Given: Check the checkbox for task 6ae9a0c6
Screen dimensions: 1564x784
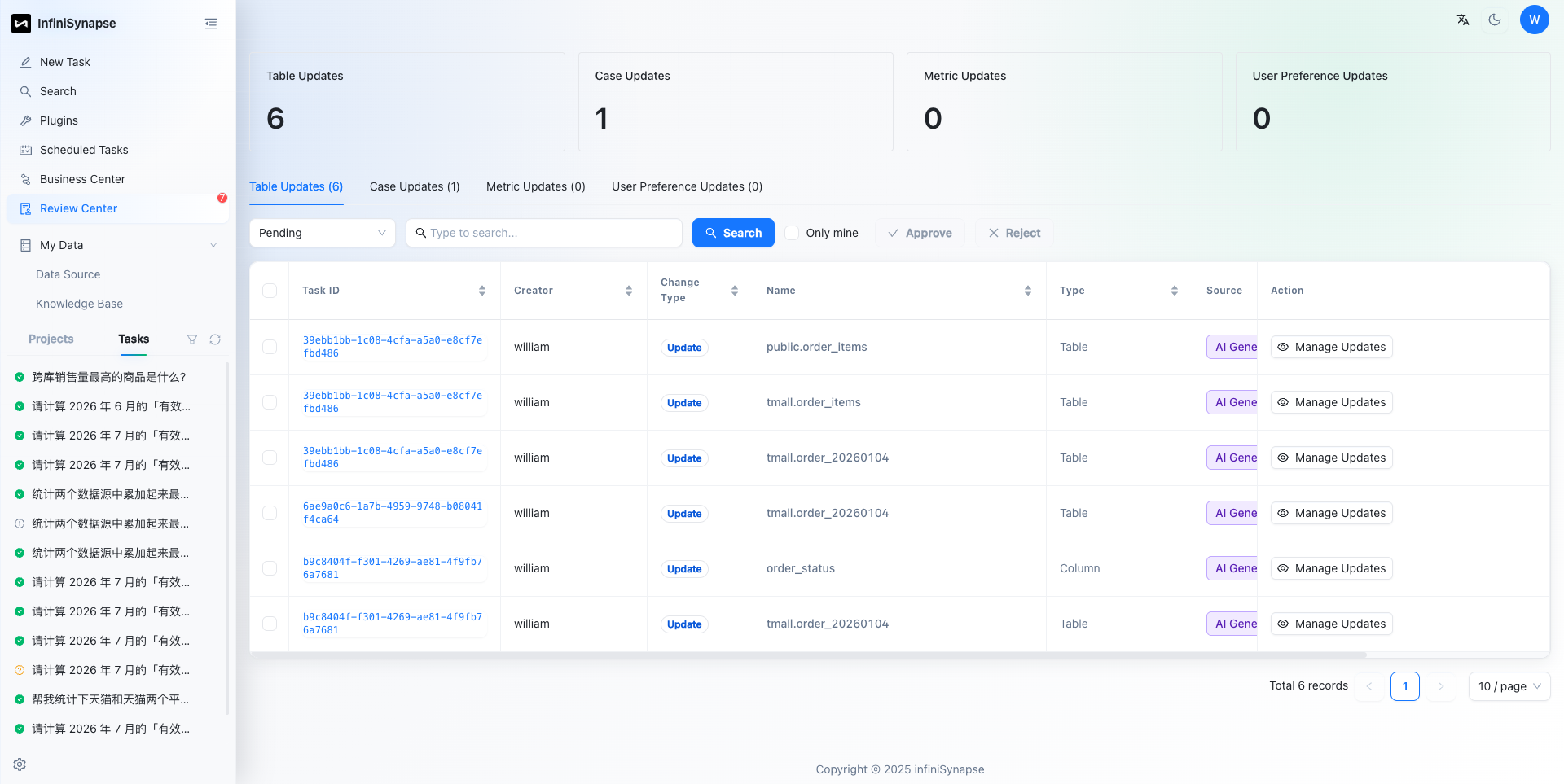Looking at the screenshot, I should point(270,513).
